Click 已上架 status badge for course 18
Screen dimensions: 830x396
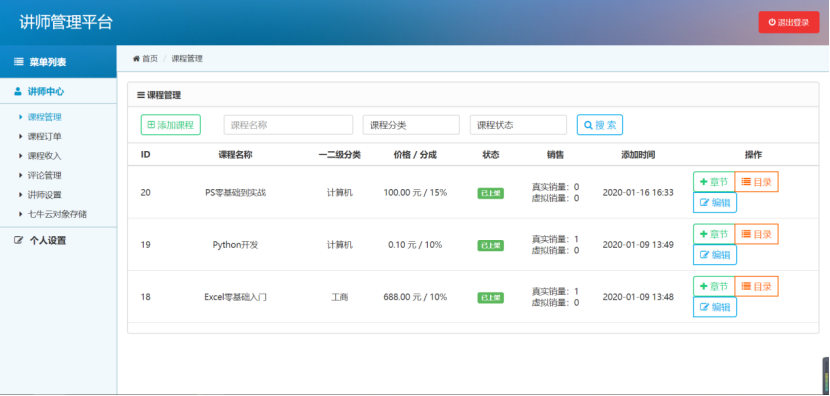(491, 298)
